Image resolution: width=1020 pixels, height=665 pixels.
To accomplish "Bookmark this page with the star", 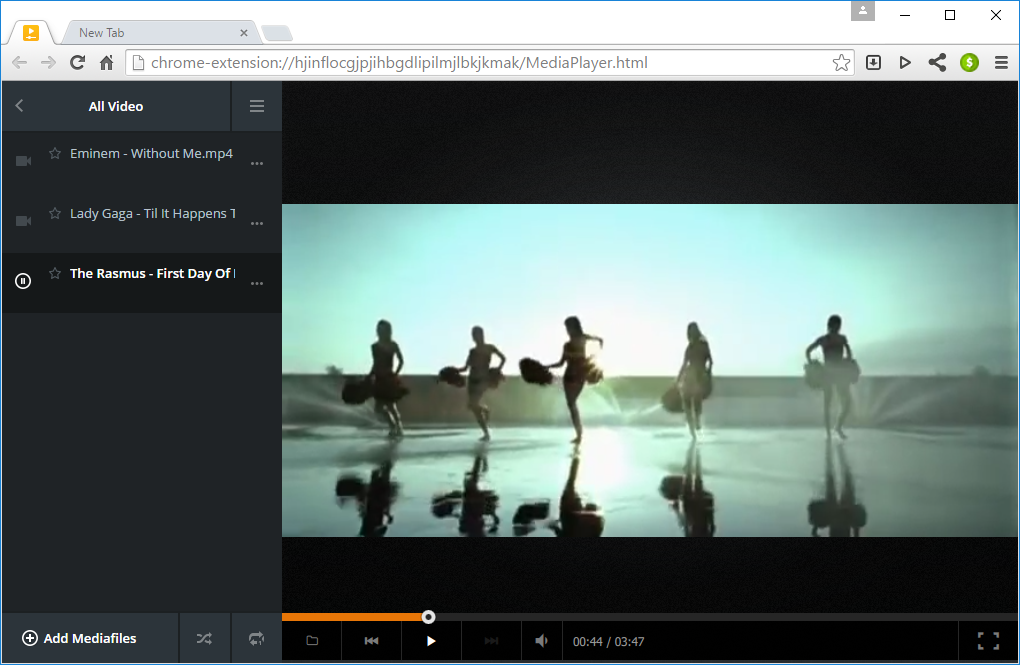I will coord(841,62).
